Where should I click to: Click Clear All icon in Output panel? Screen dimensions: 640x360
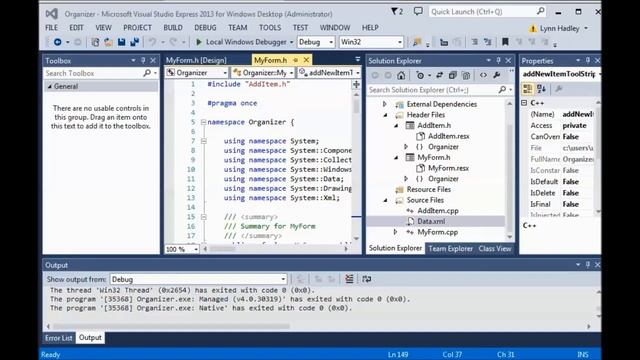(x=349, y=279)
